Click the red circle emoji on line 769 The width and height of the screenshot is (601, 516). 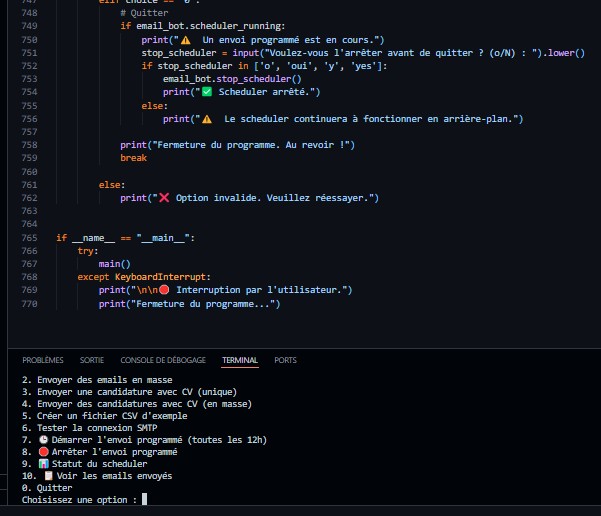(x=164, y=290)
